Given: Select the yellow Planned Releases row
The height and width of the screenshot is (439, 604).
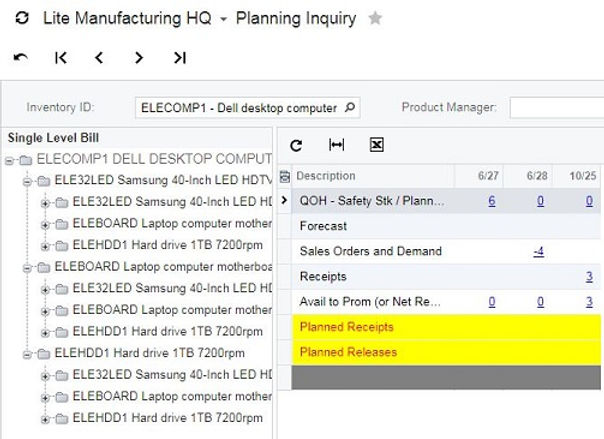Looking at the screenshot, I should (446, 352).
